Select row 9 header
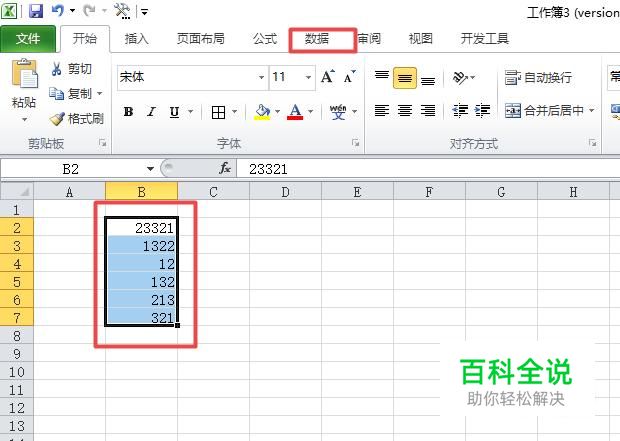 coord(17,354)
